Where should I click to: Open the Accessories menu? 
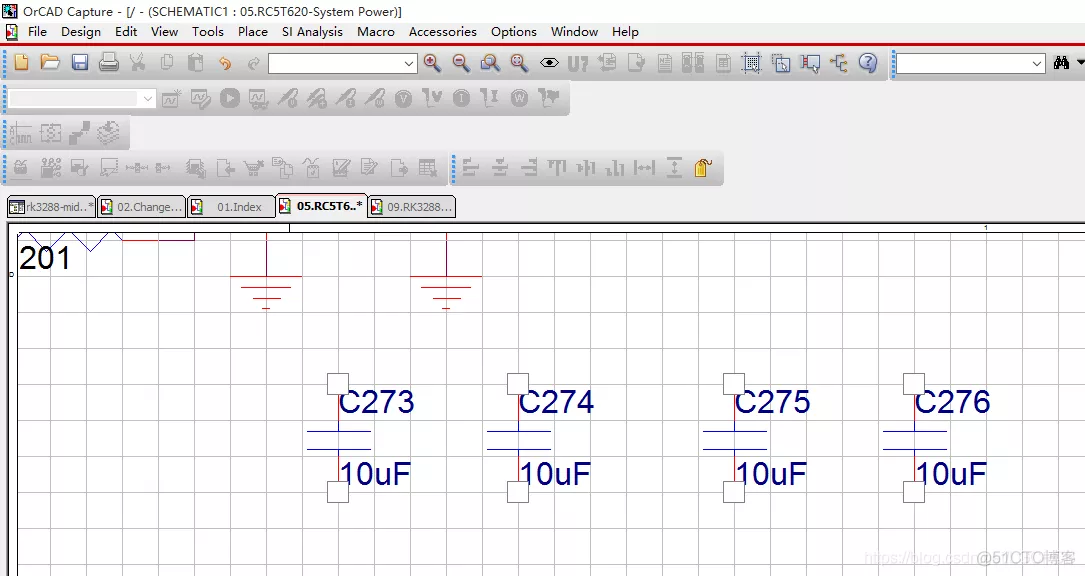(x=443, y=32)
